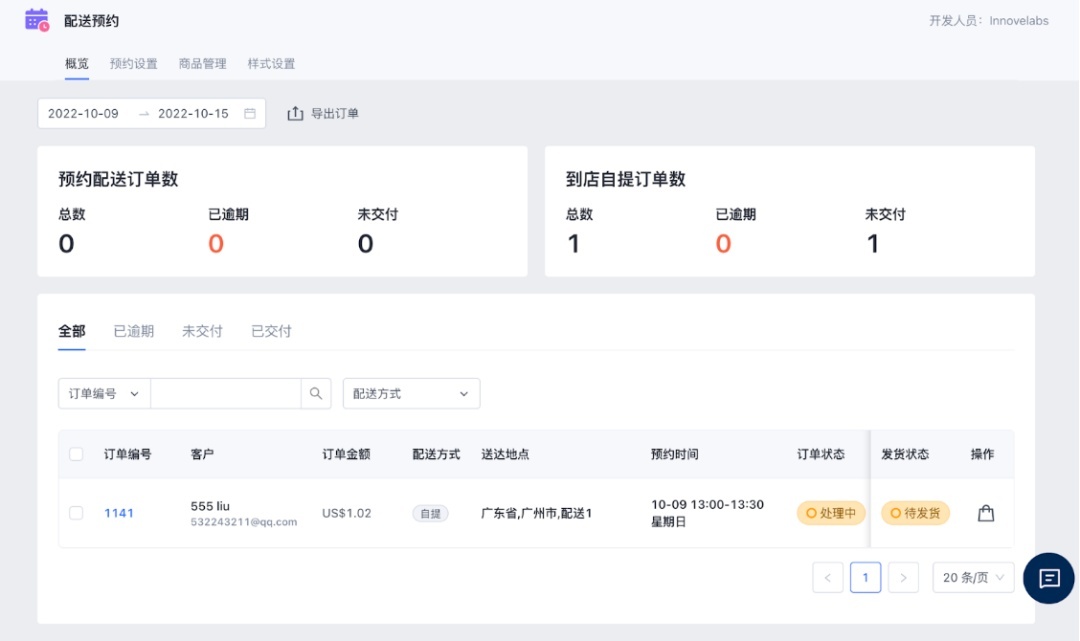Screen dimensions: 1080x641
Task: Select the 已逾期 orders tab
Action: [x=134, y=331]
